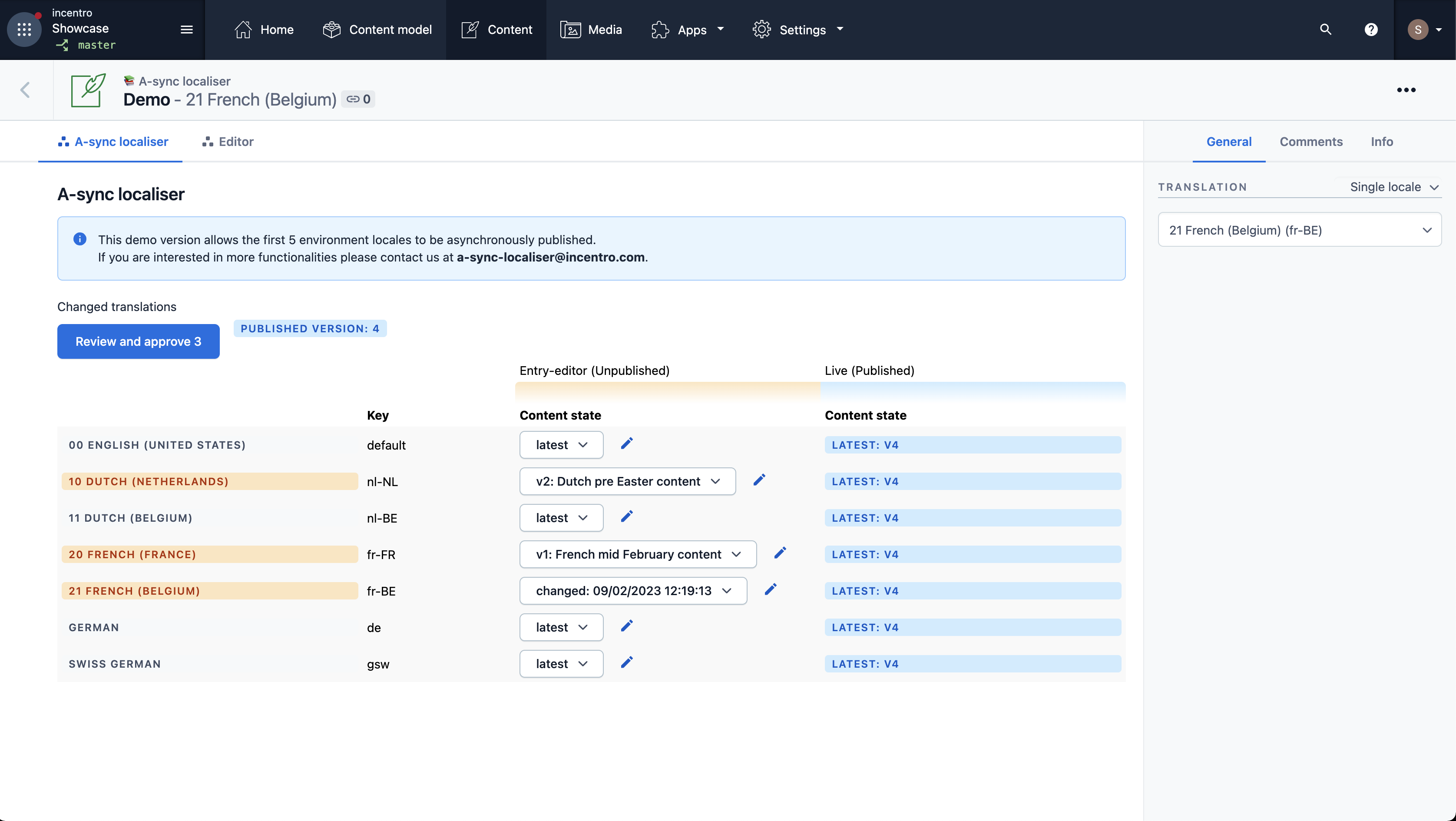This screenshot has width=1456, height=821.
Task: Click Review and approve 3 button
Action: (138, 341)
